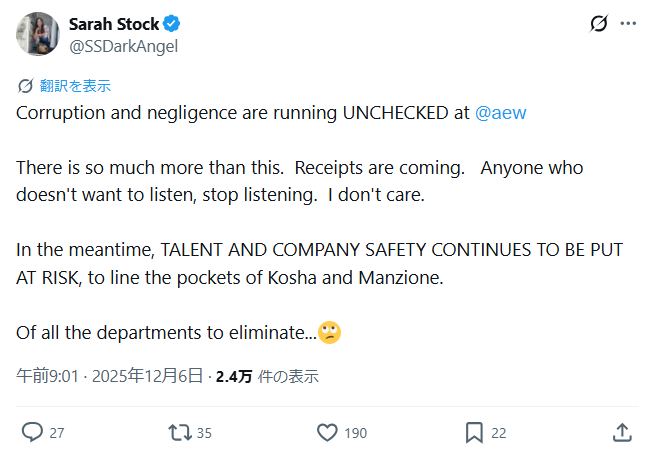Click the reply count 27
Image resolution: width=651 pixels, height=451 pixels.
(57, 433)
